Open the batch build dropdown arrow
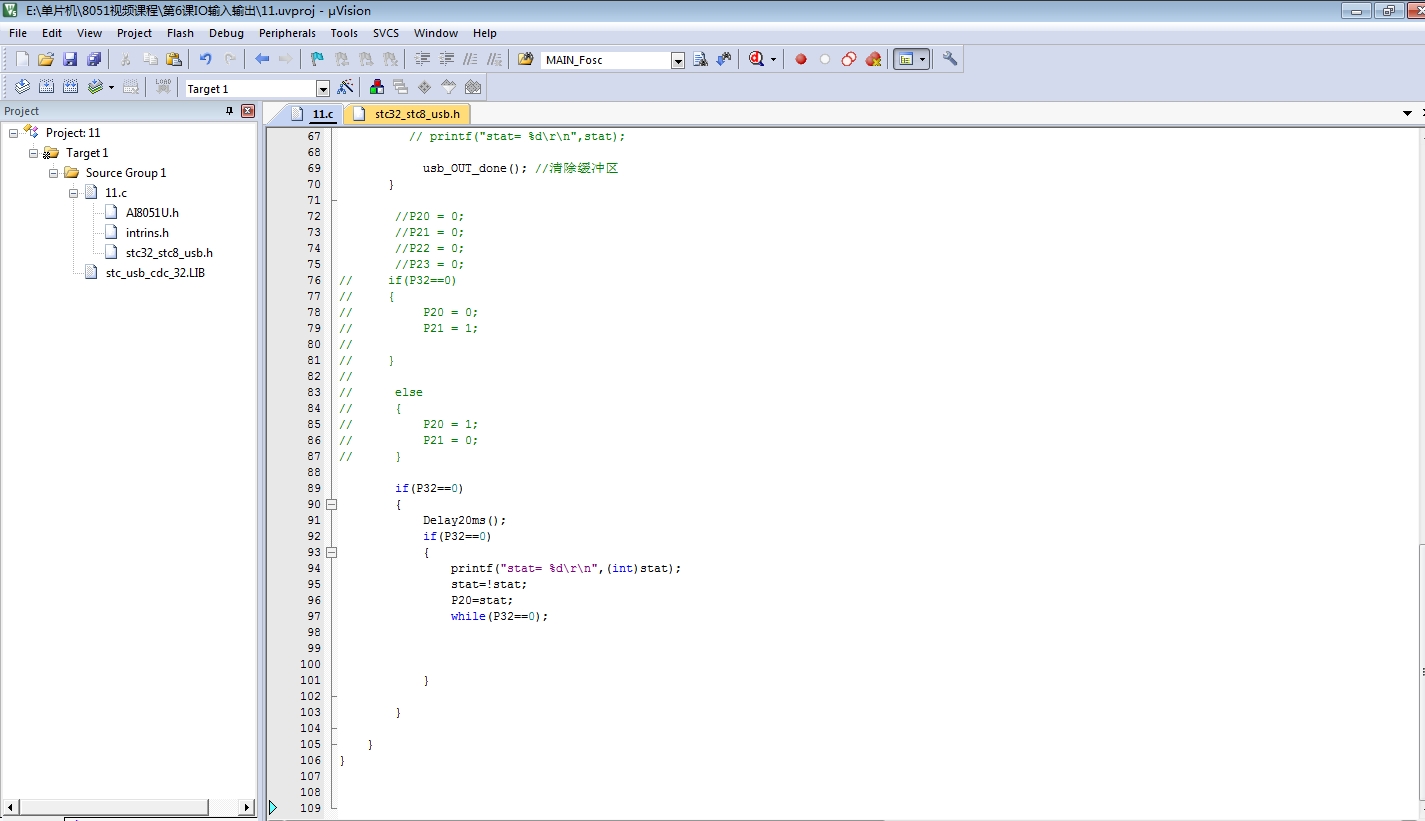This screenshot has width=1425, height=821. tap(111, 88)
